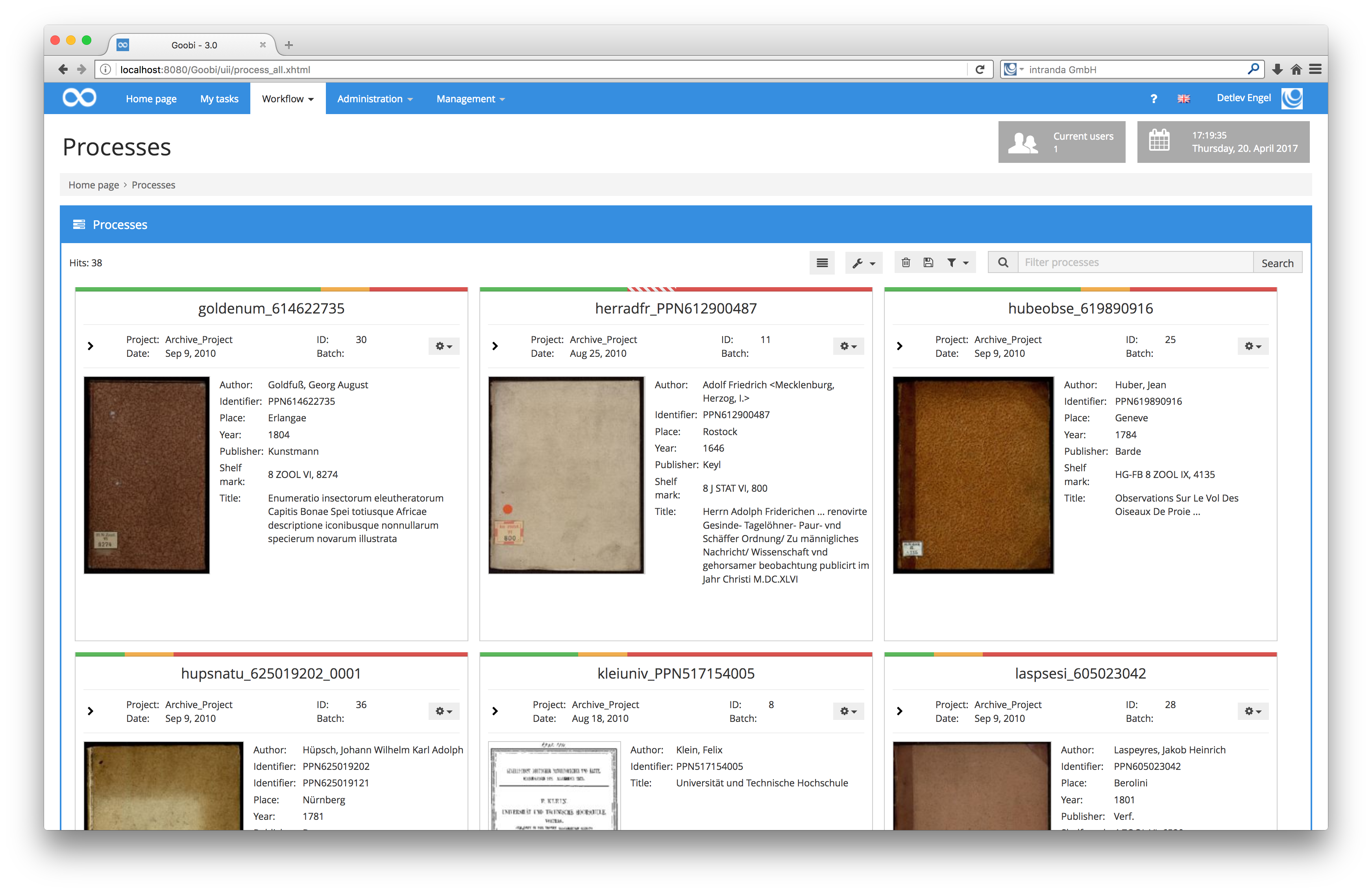The image size is (1372, 893).
Task: Open the browser hamburger menu
Action: (1315, 70)
